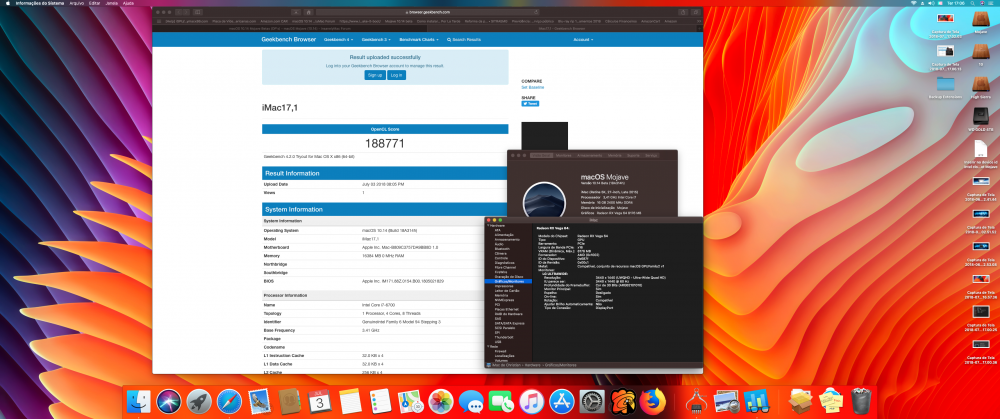Open System Preferences gear in dock
The image size is (1000, 419).
[x=592, y=402]
